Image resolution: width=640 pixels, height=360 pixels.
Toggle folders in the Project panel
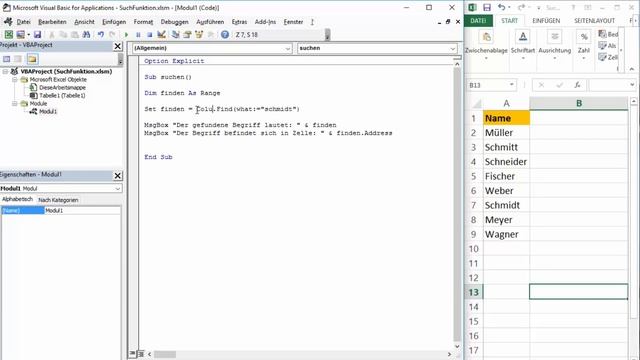(x=32, y=59)
